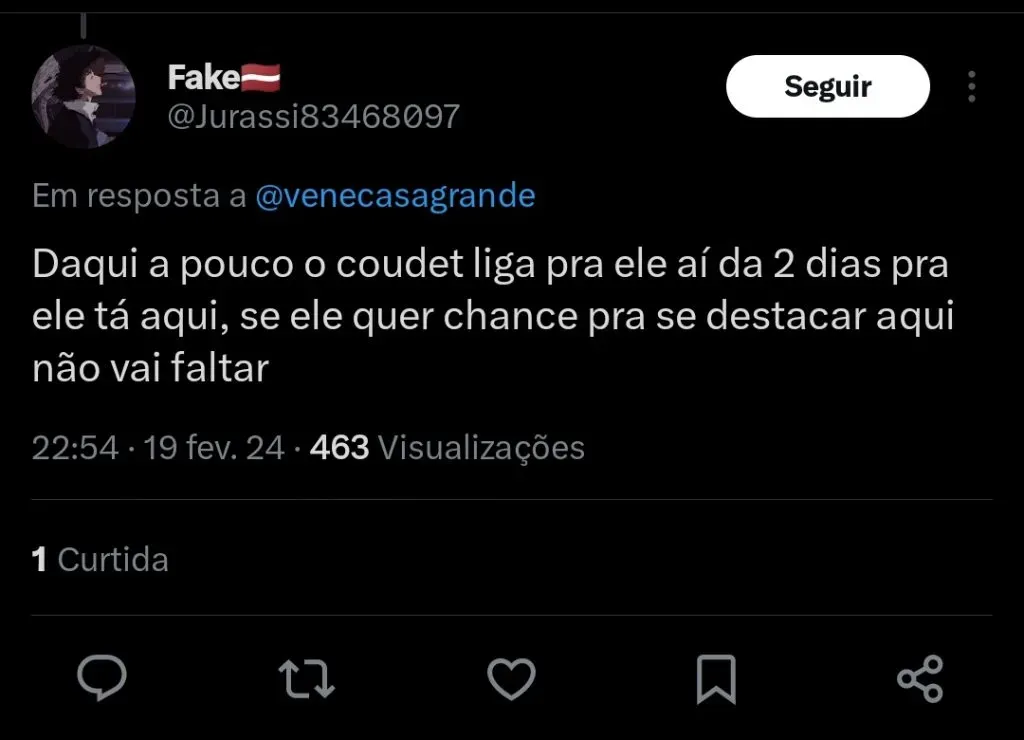
Task: Open the @Jurassi83468097 handle
Action: (312, 117)
